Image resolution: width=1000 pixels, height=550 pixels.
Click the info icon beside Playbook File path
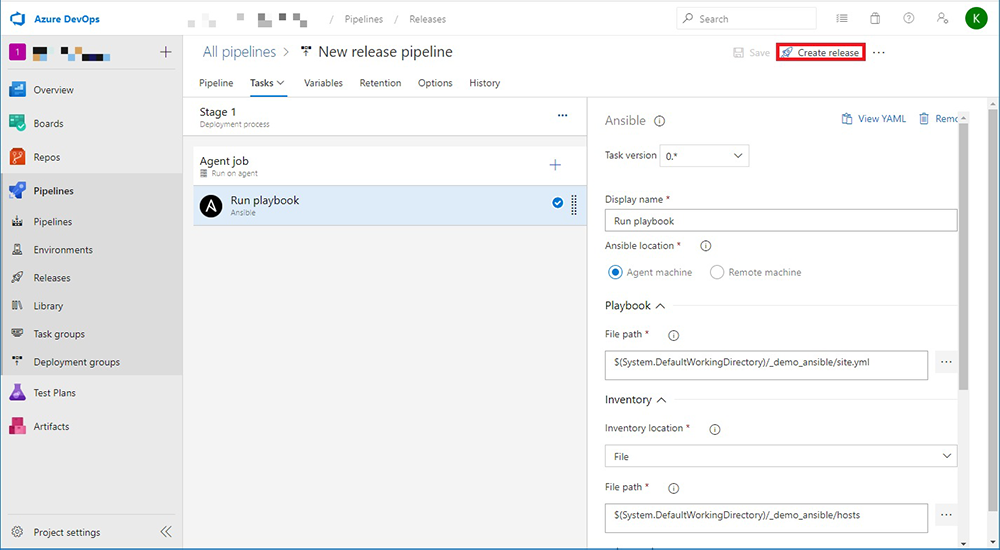point(673,335)
